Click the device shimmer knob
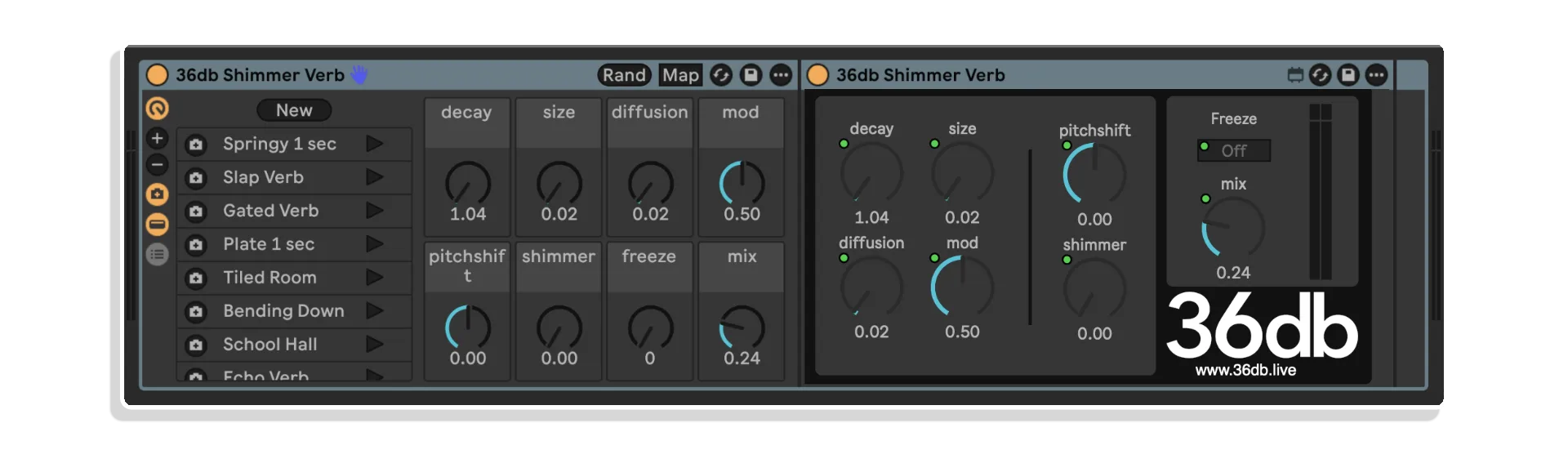Screen dimensions: 1568x450 pyautogui.click(x=1094, y=289)
